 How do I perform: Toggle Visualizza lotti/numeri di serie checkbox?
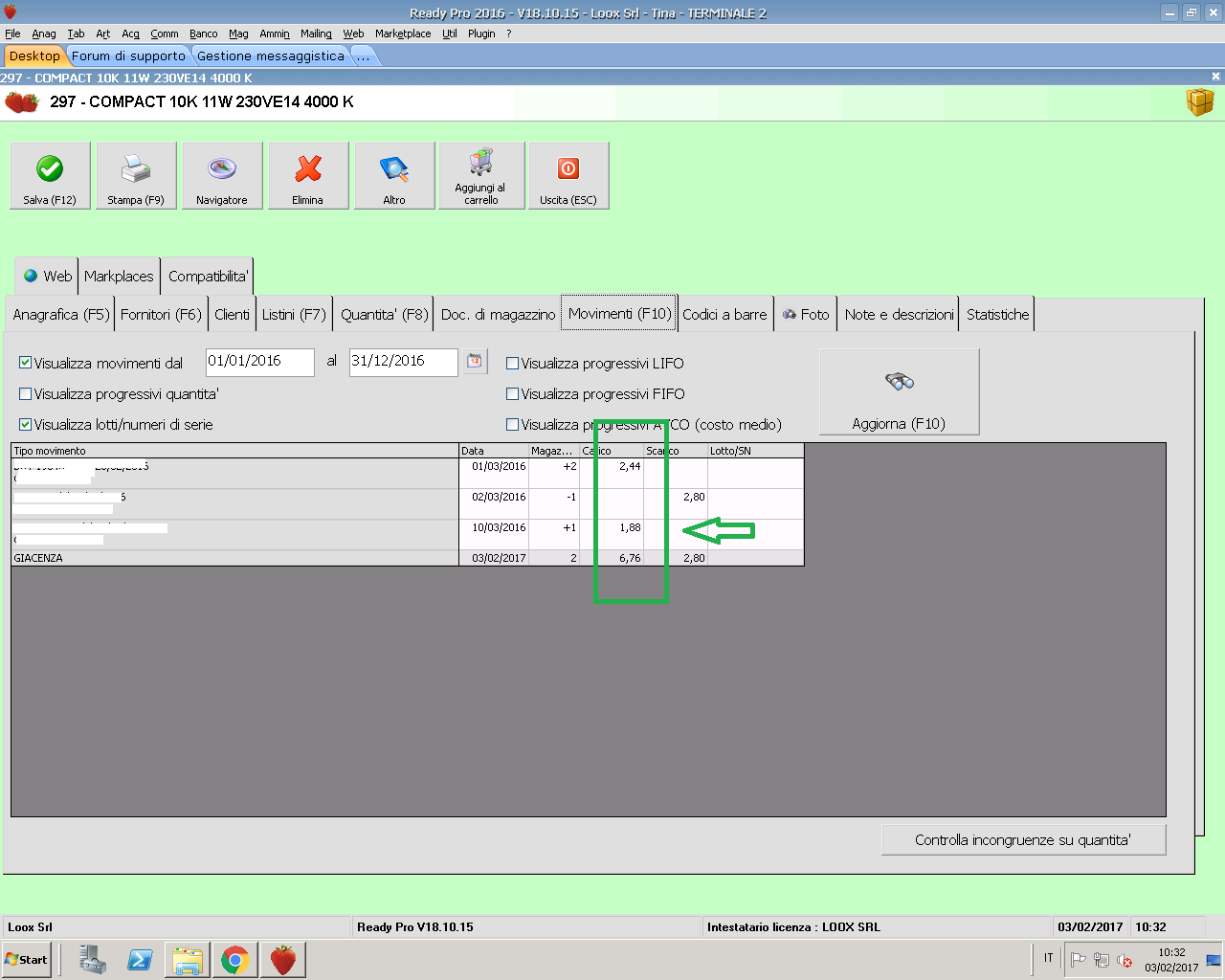click(x=26, y=424)
